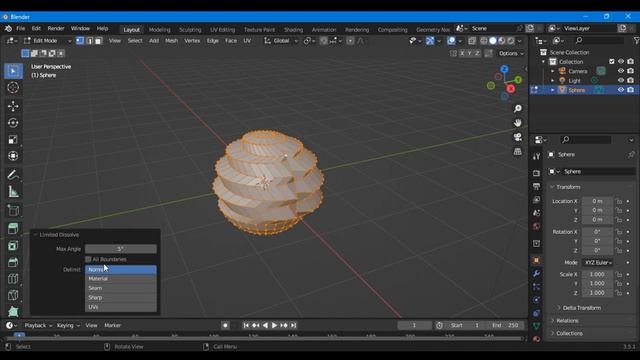
Task: Select the Loop Cut tool
Action: click(x=13, y=279)
